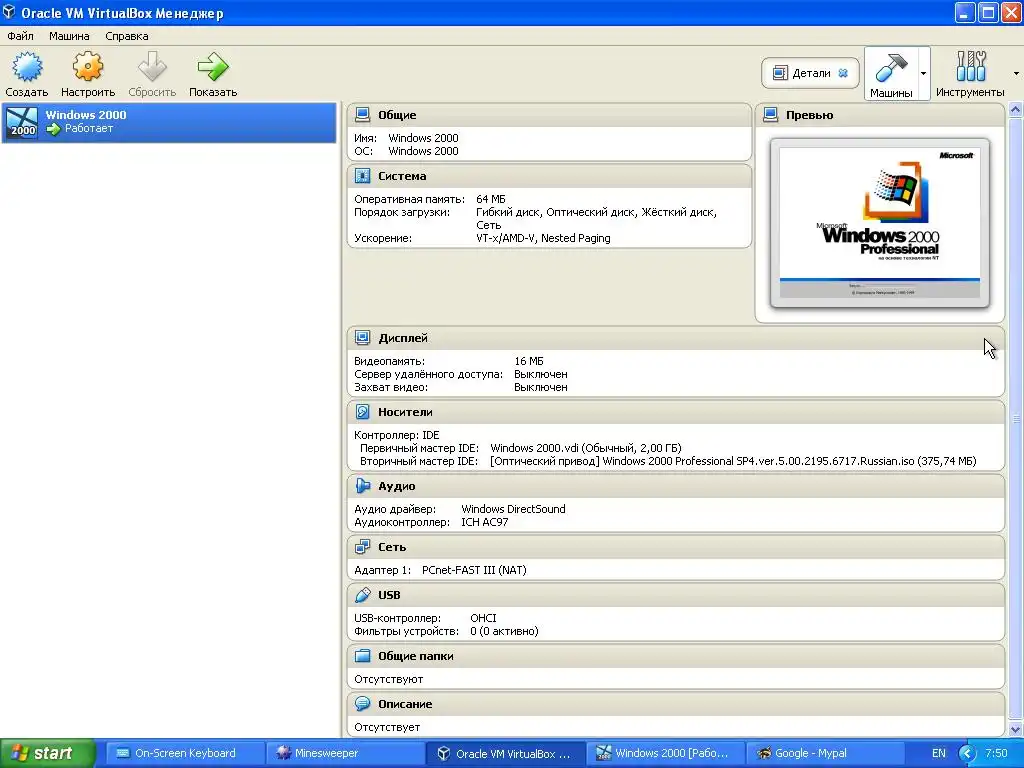Click the Описание section header title

pyautogui.click(x=405, y=704)
